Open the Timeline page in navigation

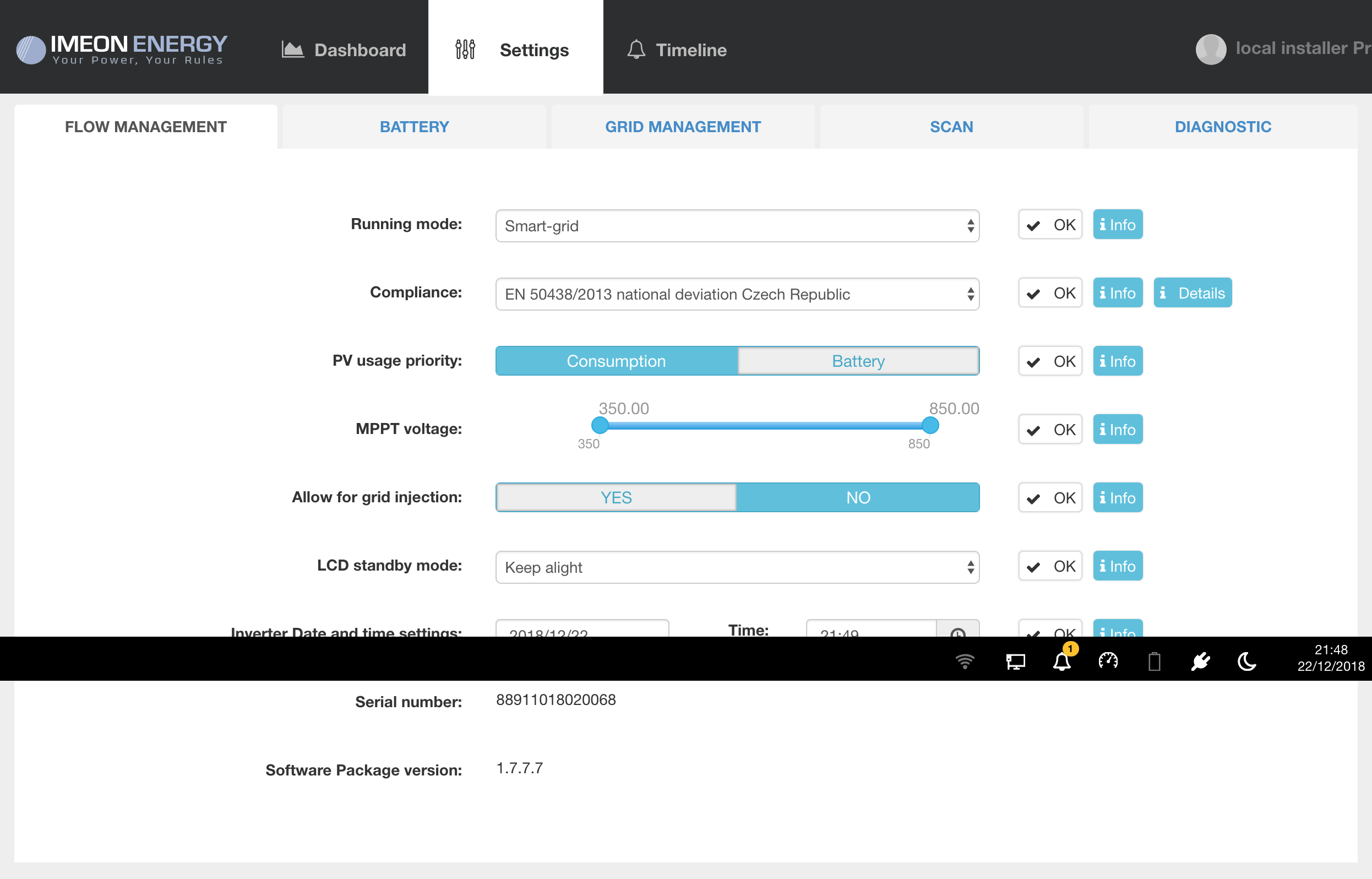click(x=677, y=50)
